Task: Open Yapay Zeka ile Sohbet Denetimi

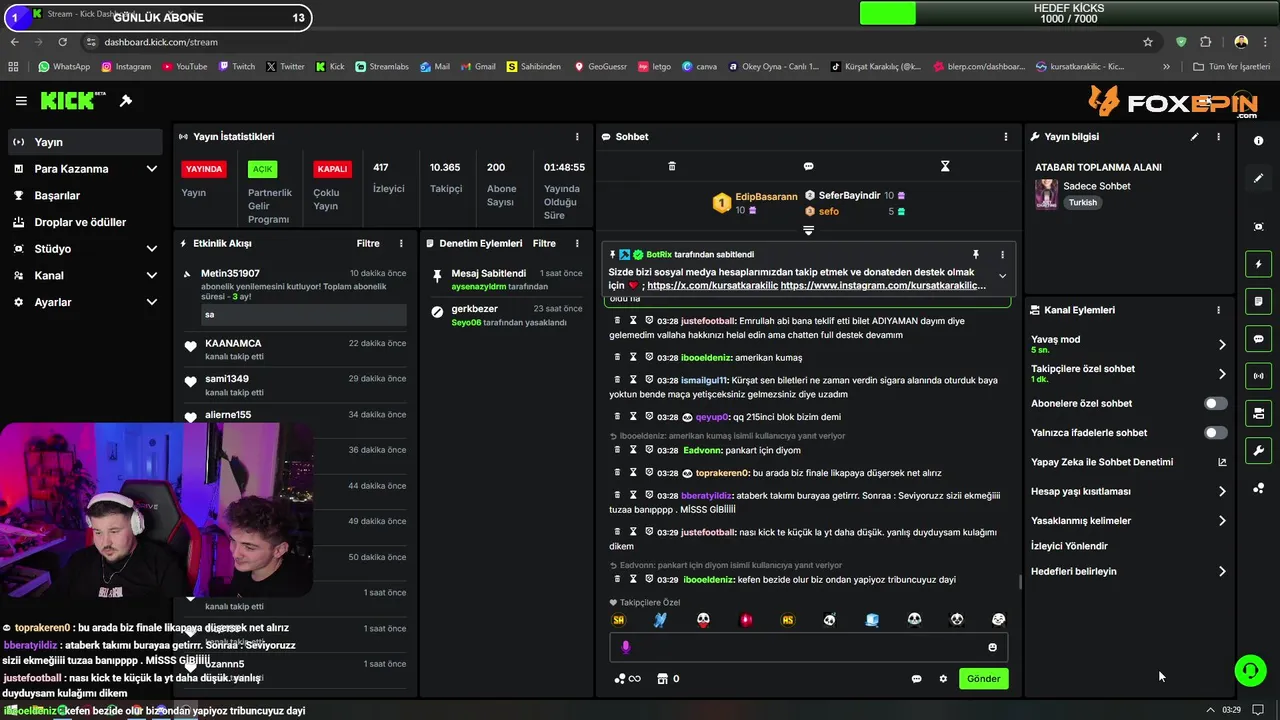Action: click(1128, 462)
